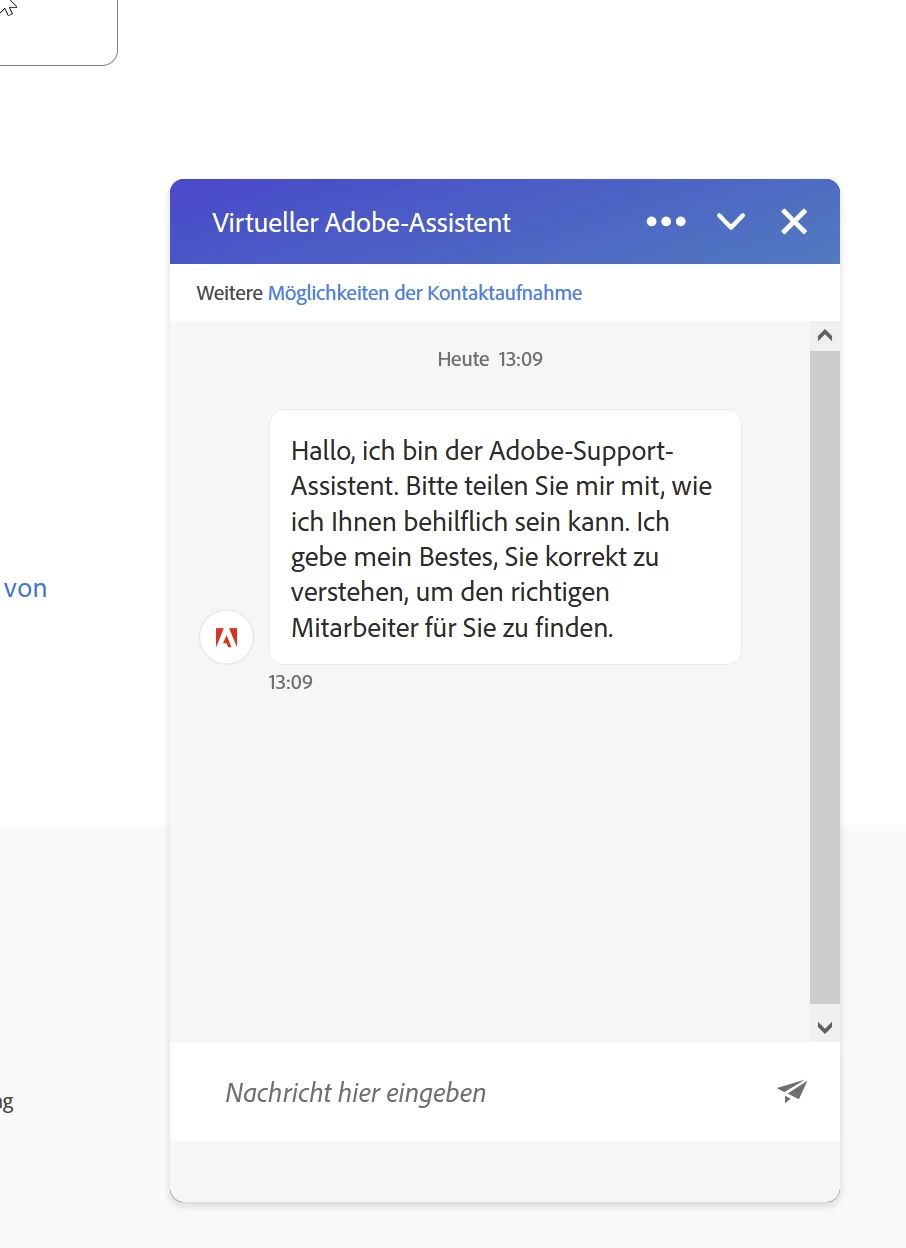The image size is (906, 1248).
Task: Close the Virtueller Adobe-Assistent chat
Action: coord(794,222)
